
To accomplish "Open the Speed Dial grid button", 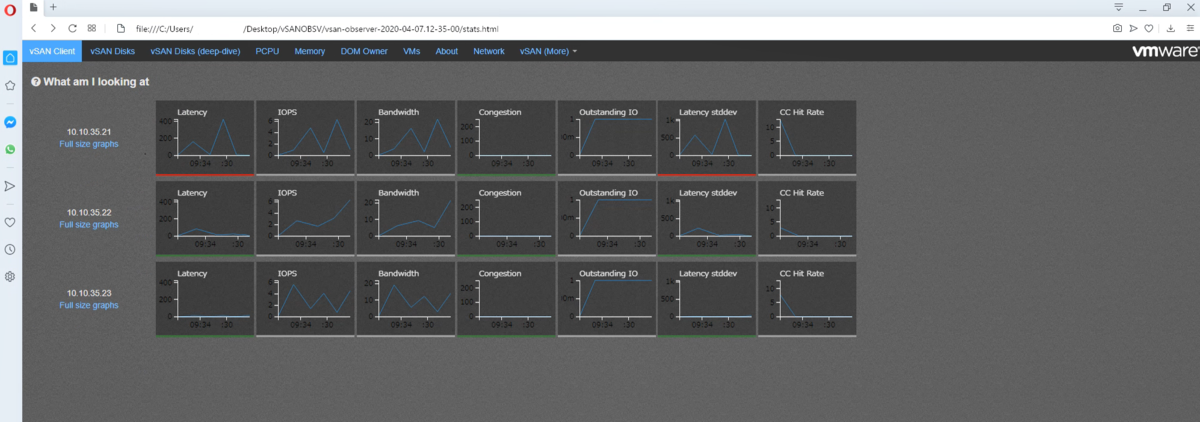I will click(x=92, y=28).
